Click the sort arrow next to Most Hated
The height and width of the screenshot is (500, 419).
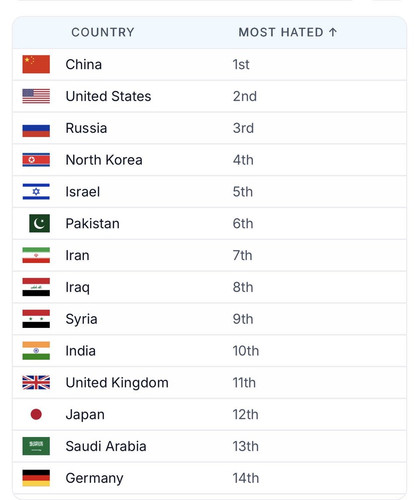(x=333, y=32)
